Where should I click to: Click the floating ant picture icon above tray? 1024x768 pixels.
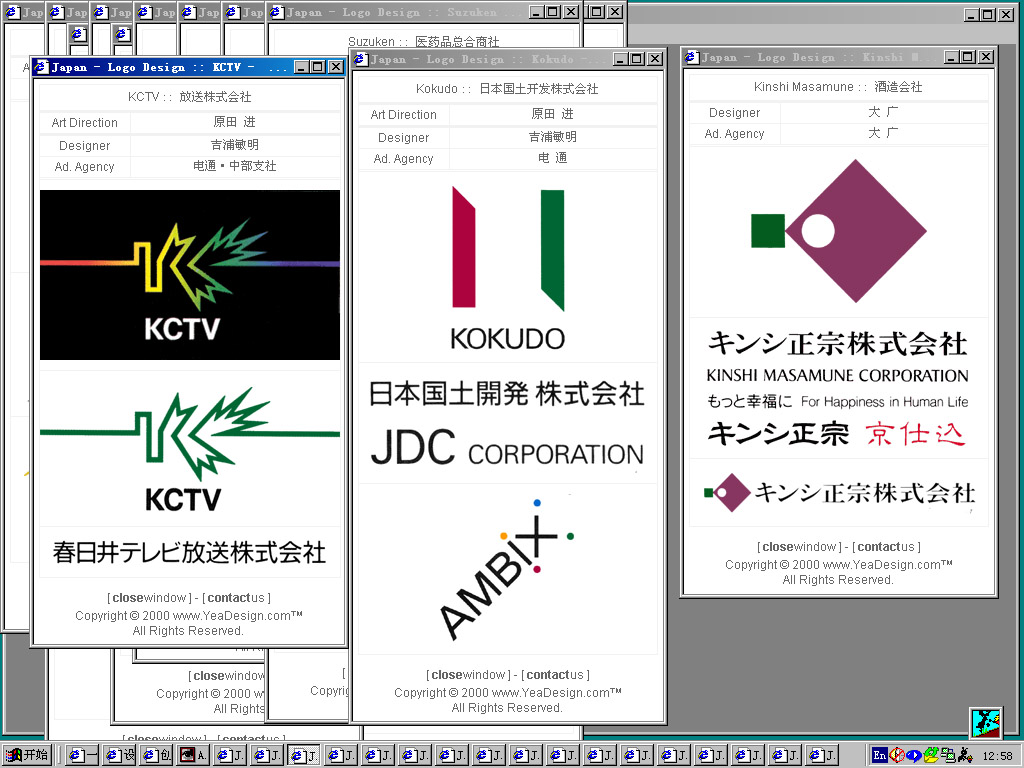[x=986, y=723]
